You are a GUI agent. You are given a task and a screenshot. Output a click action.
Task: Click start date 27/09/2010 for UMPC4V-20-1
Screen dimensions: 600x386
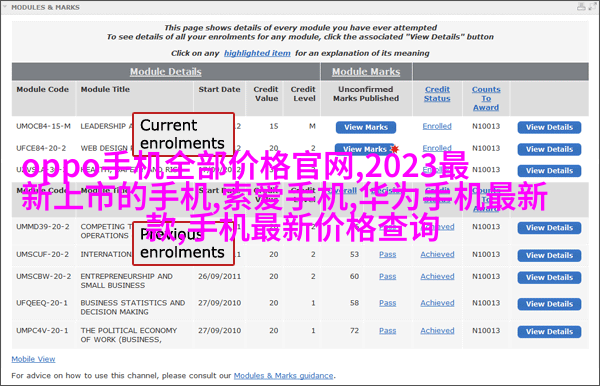(x=219, y=331)
